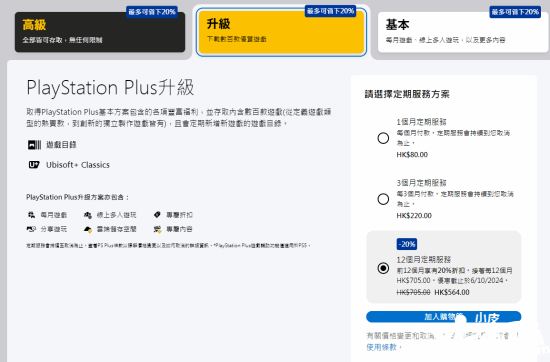Click the 分享遊玩 feature label
Viewport: 550px width, 362px height.
point(54,229)
